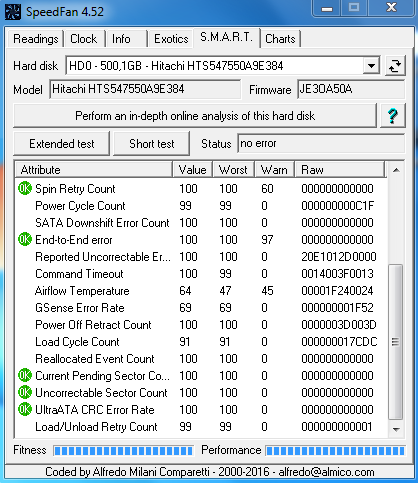Click the Firmware field JE3OA50A
This screenshot has height=483, width=418.
click(351, 89)
